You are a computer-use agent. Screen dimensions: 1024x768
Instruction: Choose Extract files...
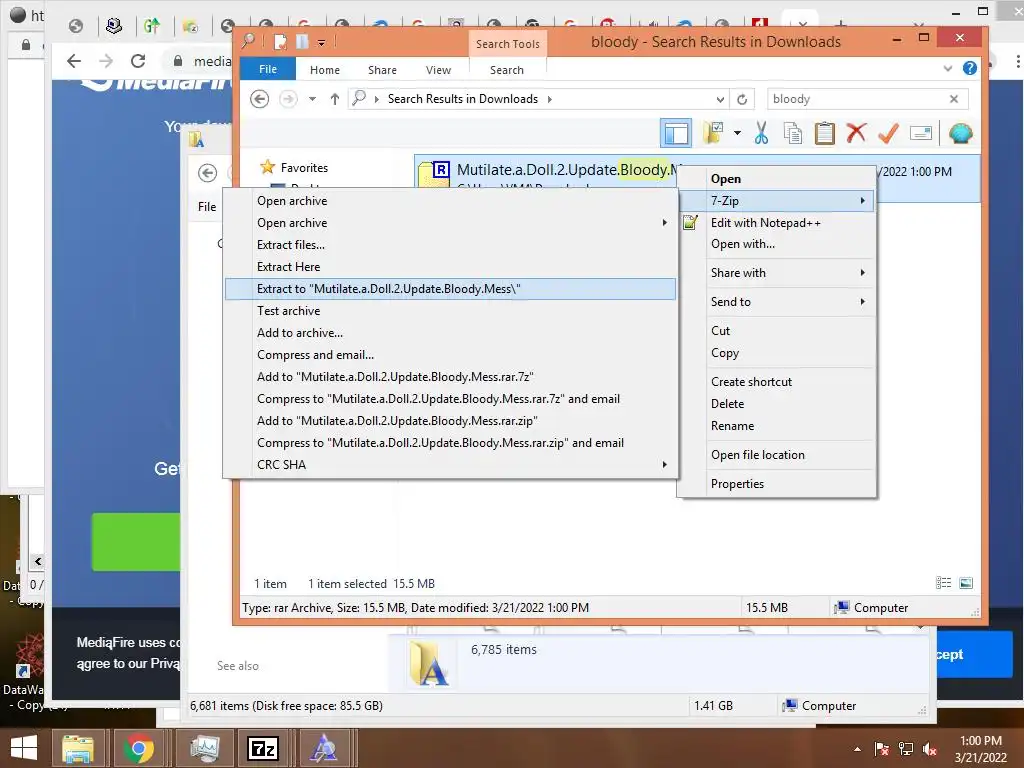coord(450,245)
